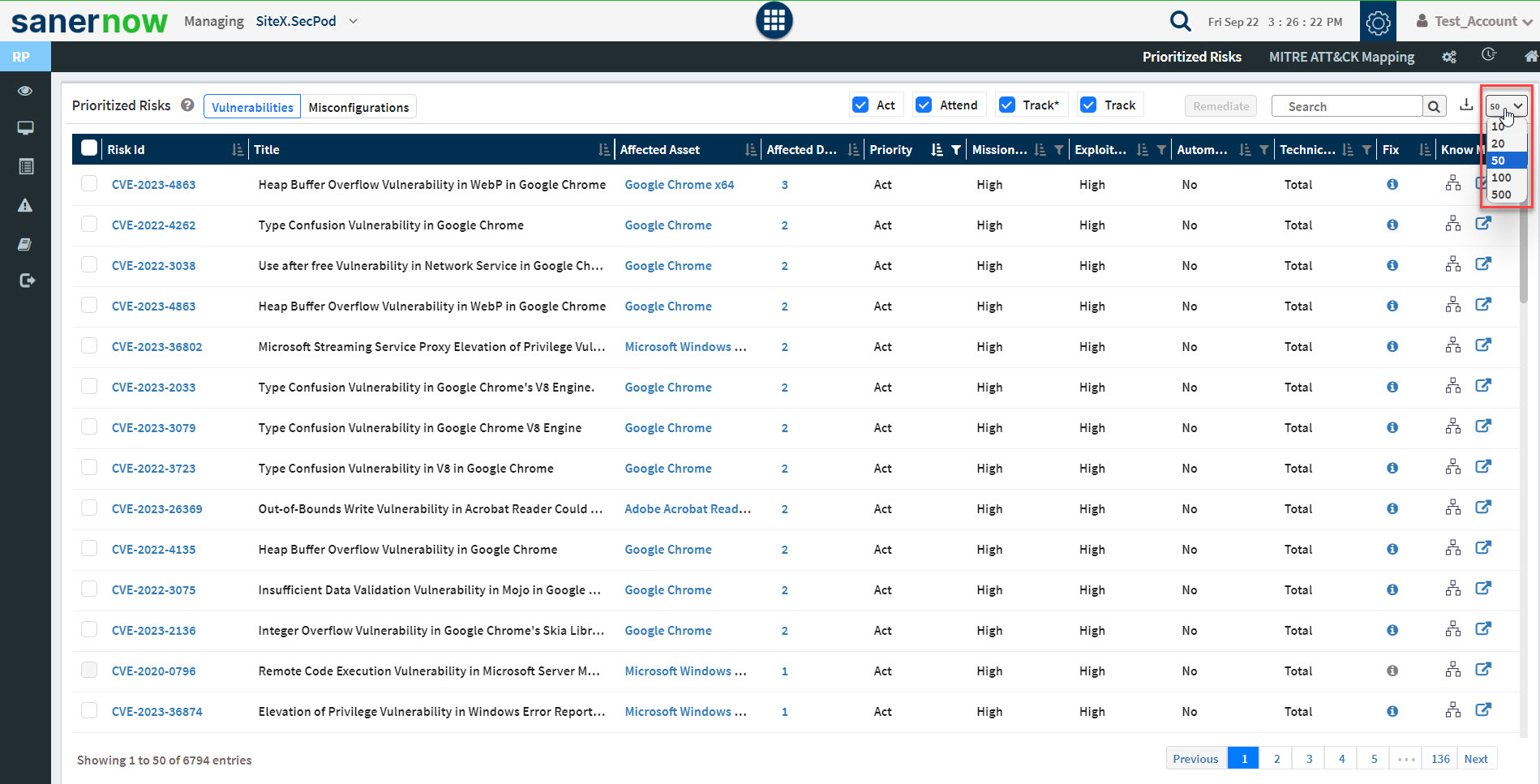Click filter icon on Exploit column
The width and height of the screenshot is (1540, 784).
(x=1161, y=150)
